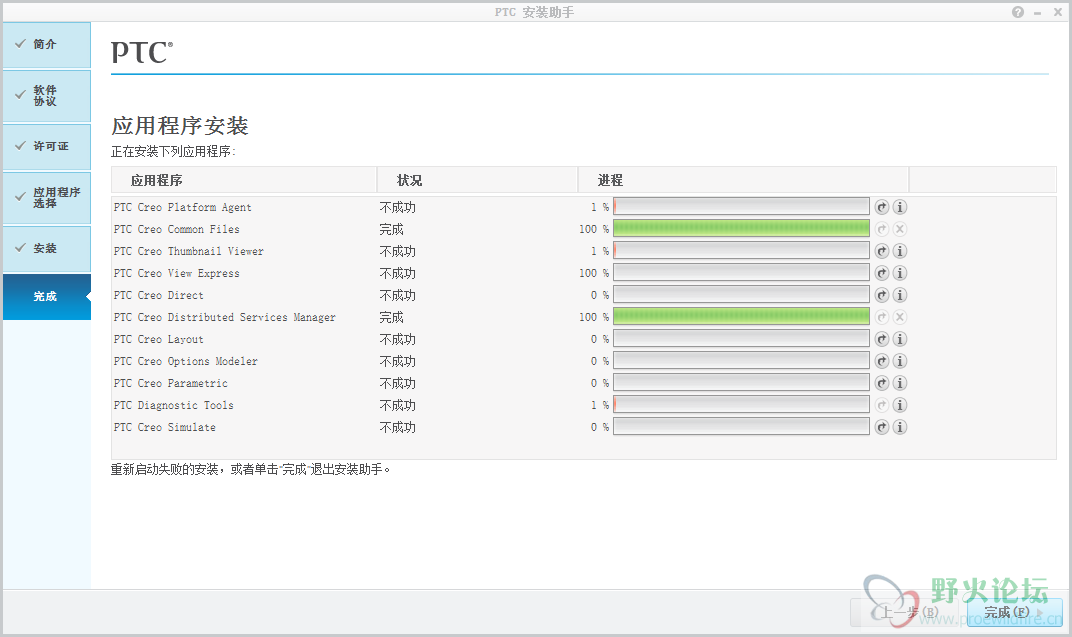
Task: Go to the 软件协议 step
Action: click(46, 95)
